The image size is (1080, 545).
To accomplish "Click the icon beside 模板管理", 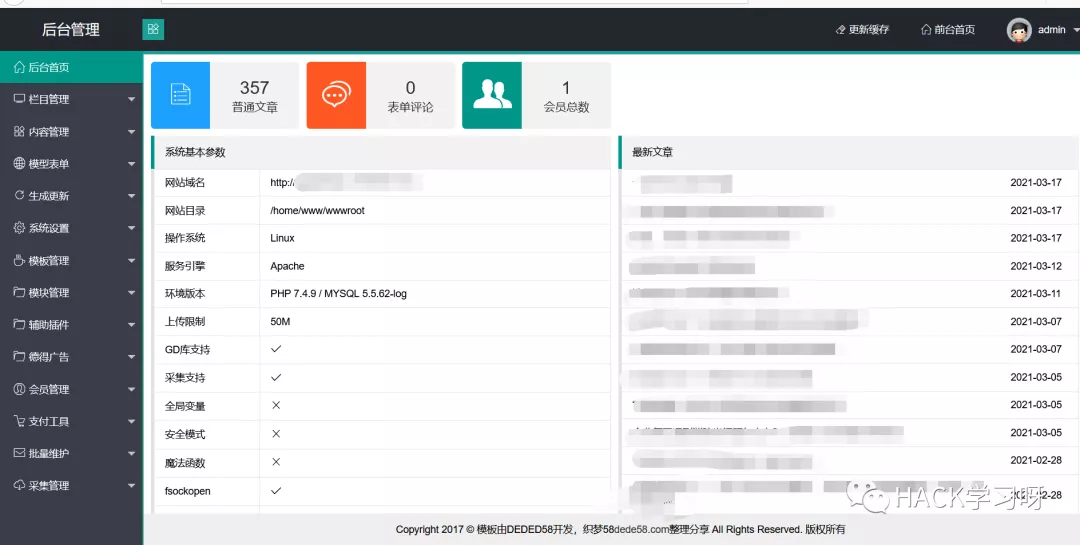I will click(19, 260).
